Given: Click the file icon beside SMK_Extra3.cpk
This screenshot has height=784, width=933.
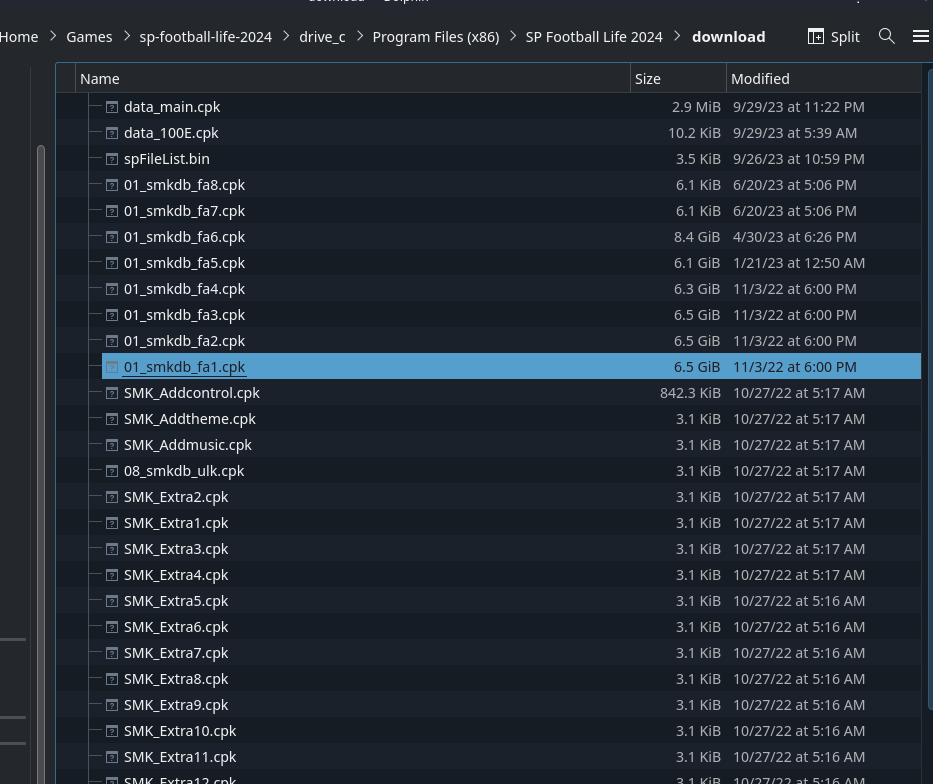Looking at the screenshot, I should click(x=111, y=549).
